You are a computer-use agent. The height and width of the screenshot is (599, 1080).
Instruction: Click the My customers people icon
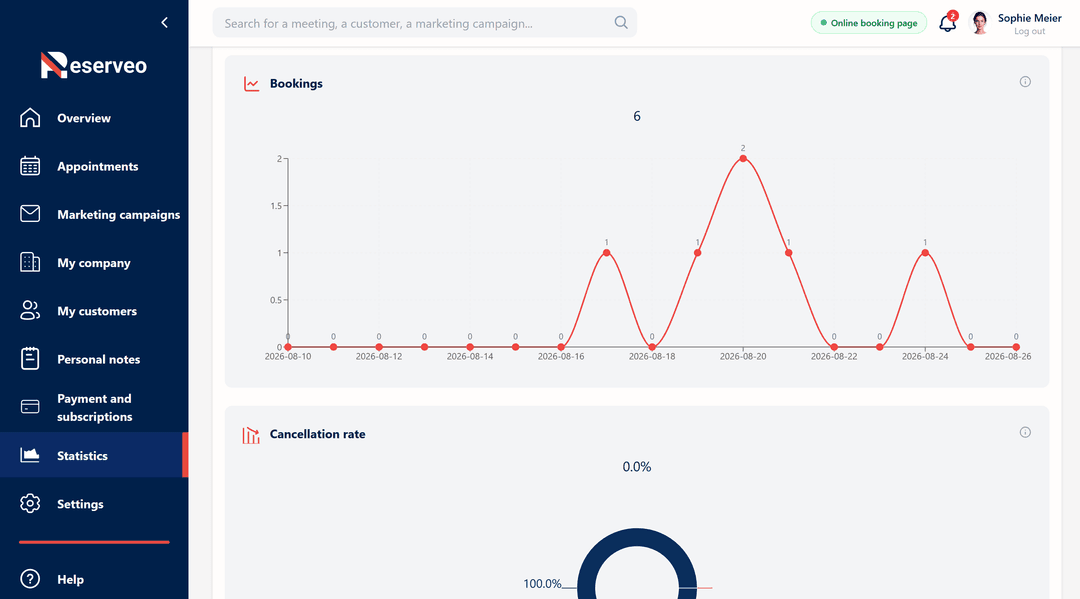[x=30, y=311]
